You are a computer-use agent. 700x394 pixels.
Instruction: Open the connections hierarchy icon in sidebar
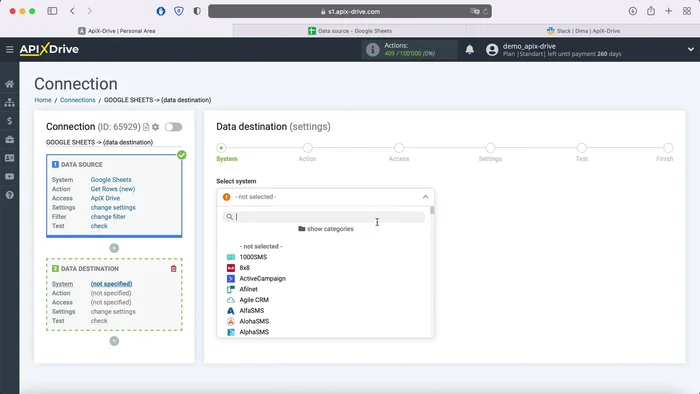[9, 103]
